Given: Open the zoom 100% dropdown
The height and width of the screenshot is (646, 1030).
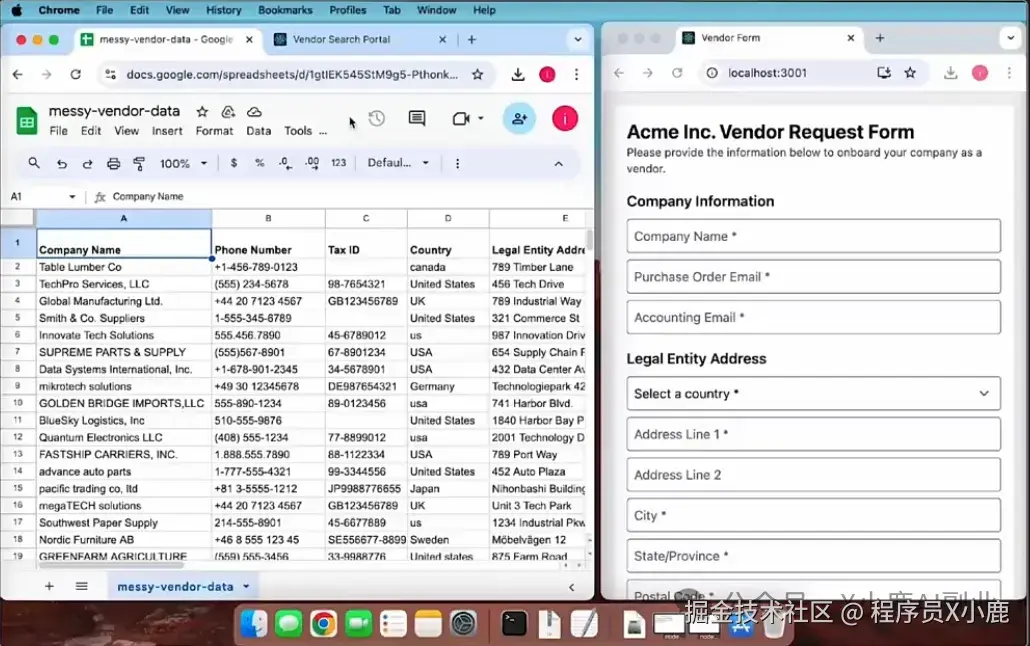Looking at the screenshot, I should tap(183, 163).
